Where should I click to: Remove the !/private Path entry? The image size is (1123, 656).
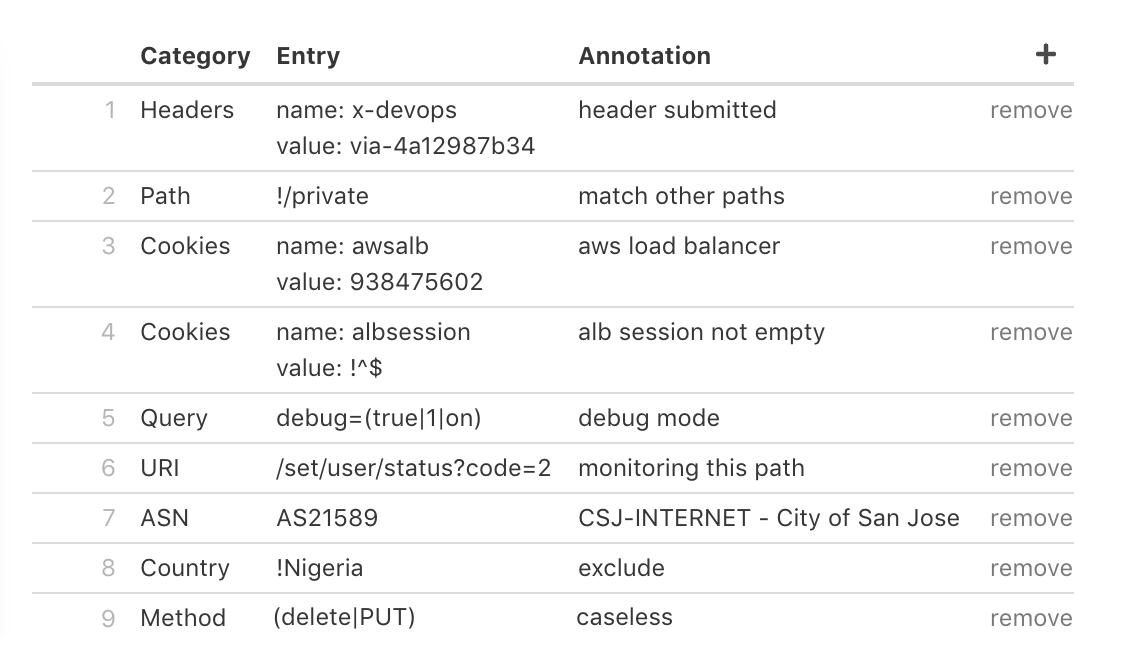point(1030,197)
